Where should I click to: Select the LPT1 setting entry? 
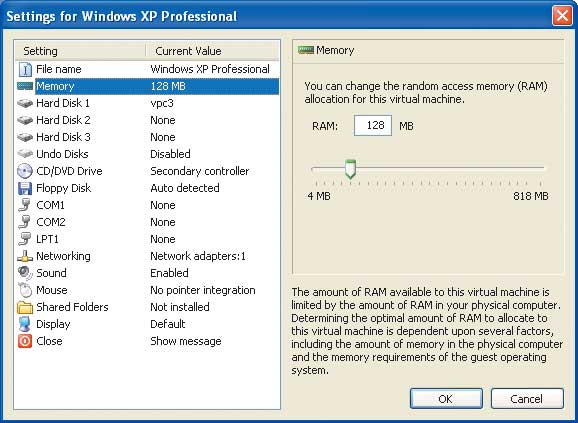[x=147, y=239]
